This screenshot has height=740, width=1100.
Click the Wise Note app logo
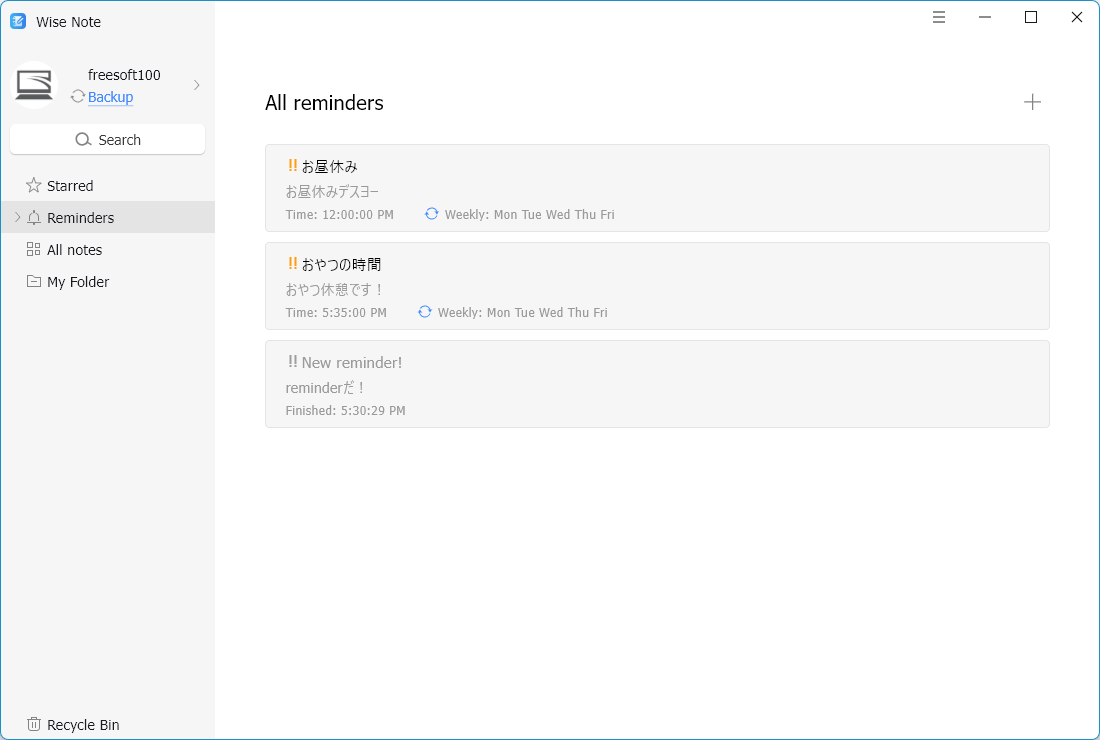(x=18, y=21)
